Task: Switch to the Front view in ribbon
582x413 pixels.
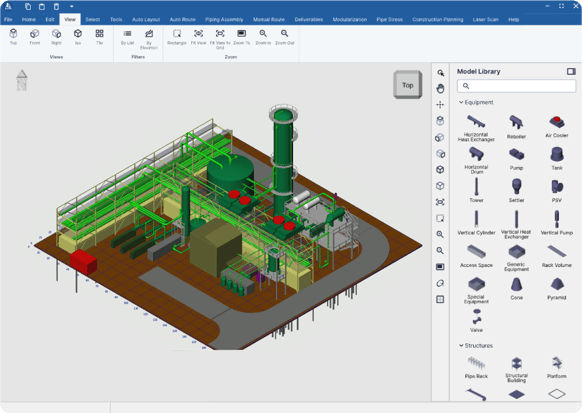Action: [35, 37]
